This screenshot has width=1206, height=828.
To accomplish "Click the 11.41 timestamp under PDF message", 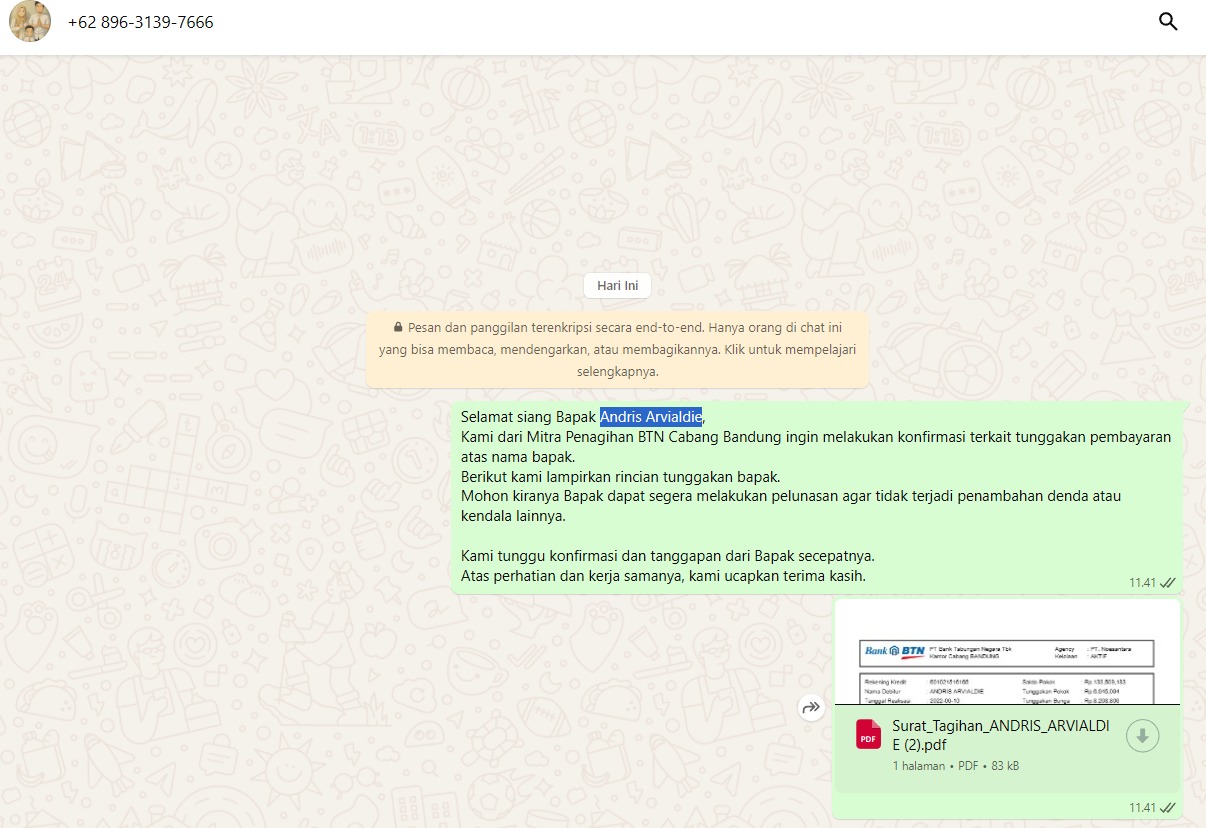I will pos(1142,808).
